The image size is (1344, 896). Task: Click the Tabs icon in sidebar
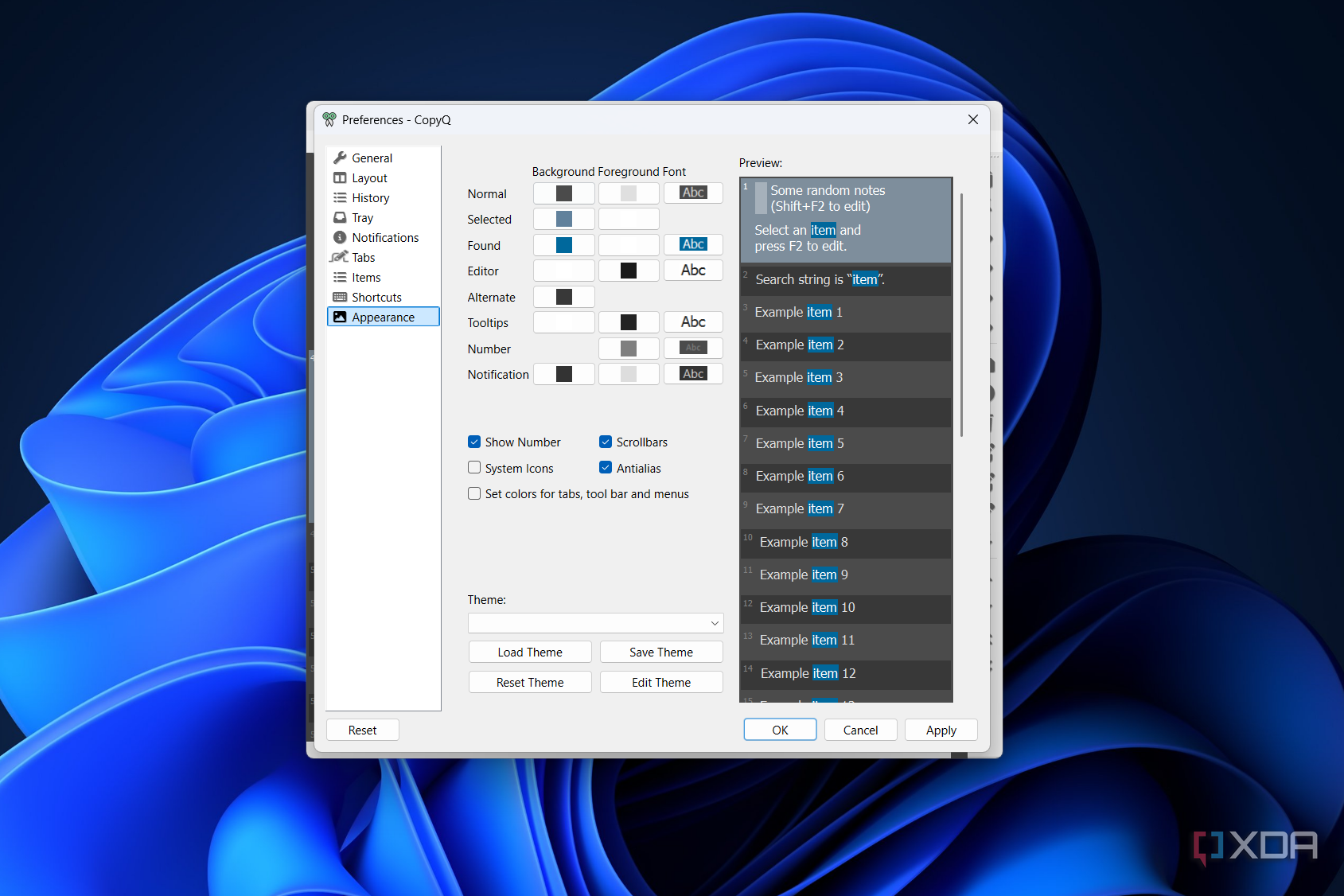[339, 257]
